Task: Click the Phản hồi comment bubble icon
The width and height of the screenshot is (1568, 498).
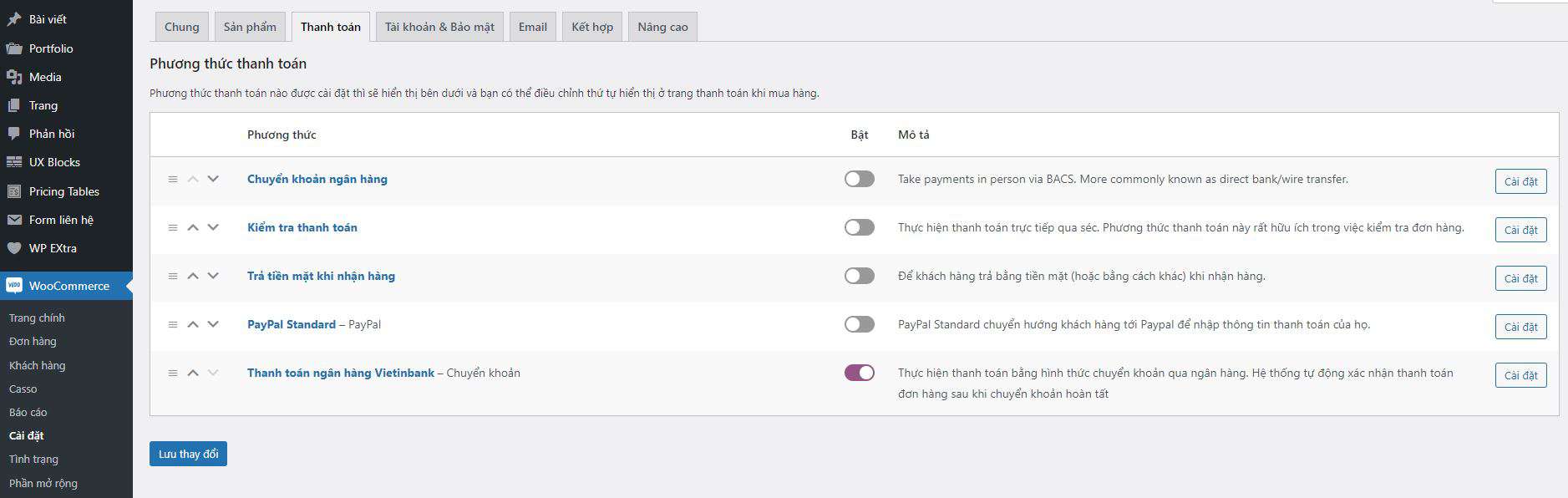Action: click(14, 134)
